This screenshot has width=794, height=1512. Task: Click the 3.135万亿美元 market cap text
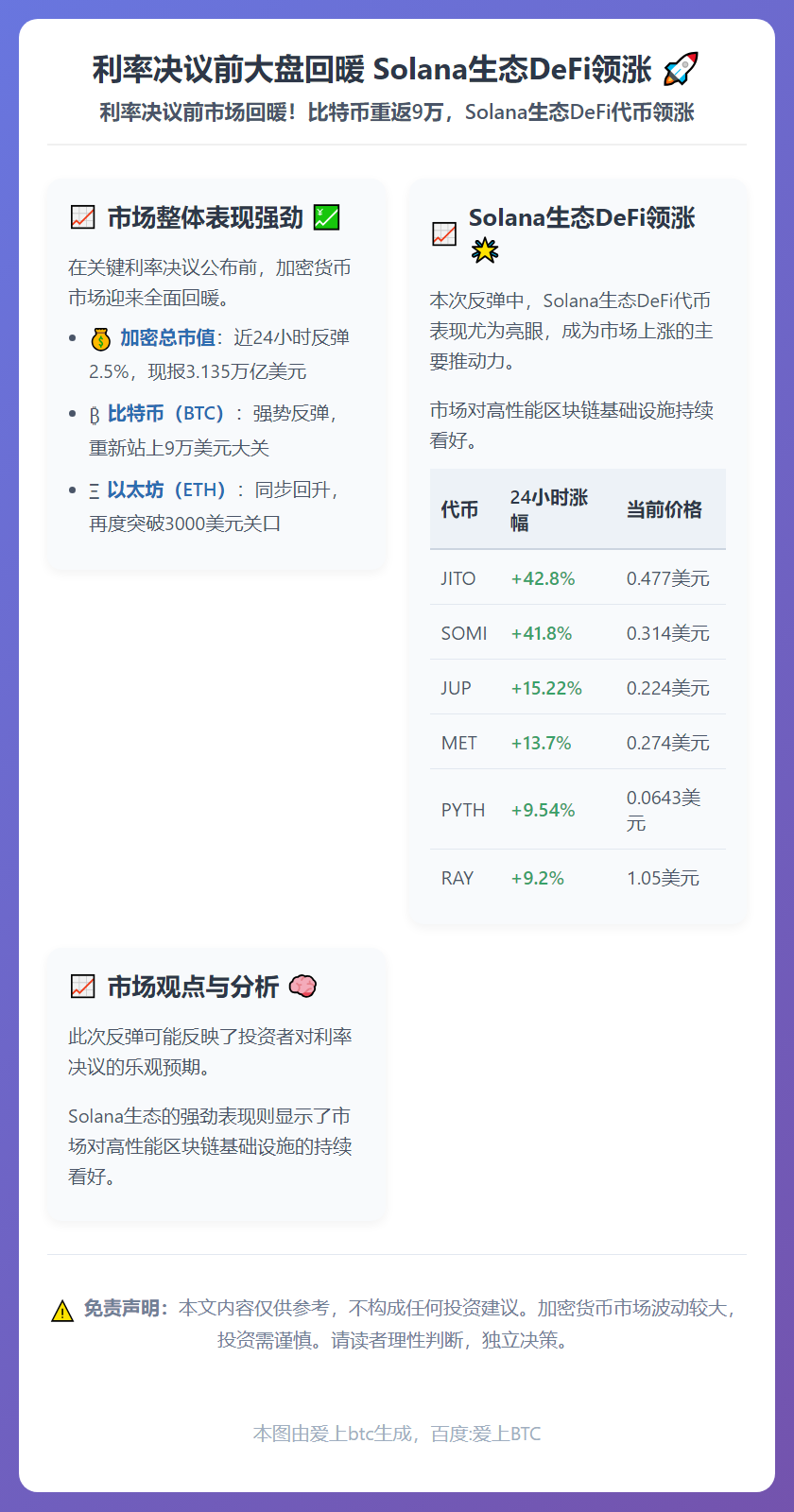click(x=246, y=371)
